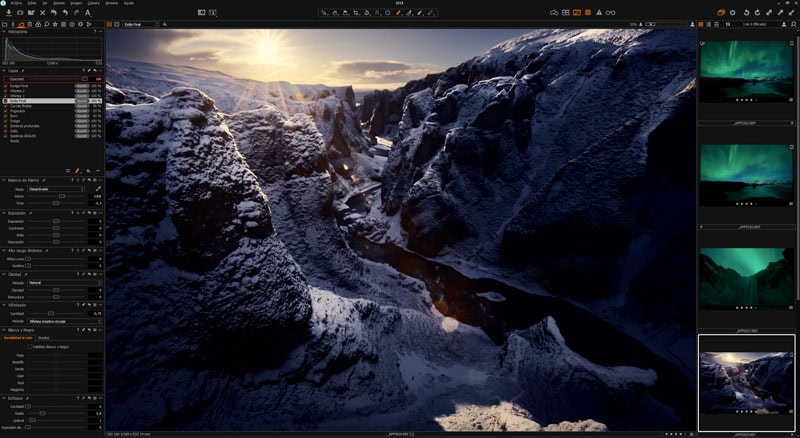Switch to the Dividir tab
Viewport: 800px width, 438px height.
pyautogui.click(x=44, y=338)
